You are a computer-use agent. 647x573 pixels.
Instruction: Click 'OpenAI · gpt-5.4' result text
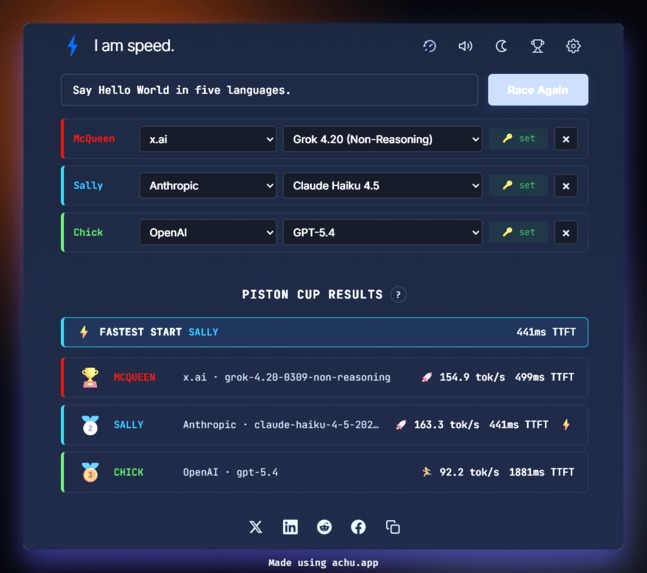tap(230, 472)
